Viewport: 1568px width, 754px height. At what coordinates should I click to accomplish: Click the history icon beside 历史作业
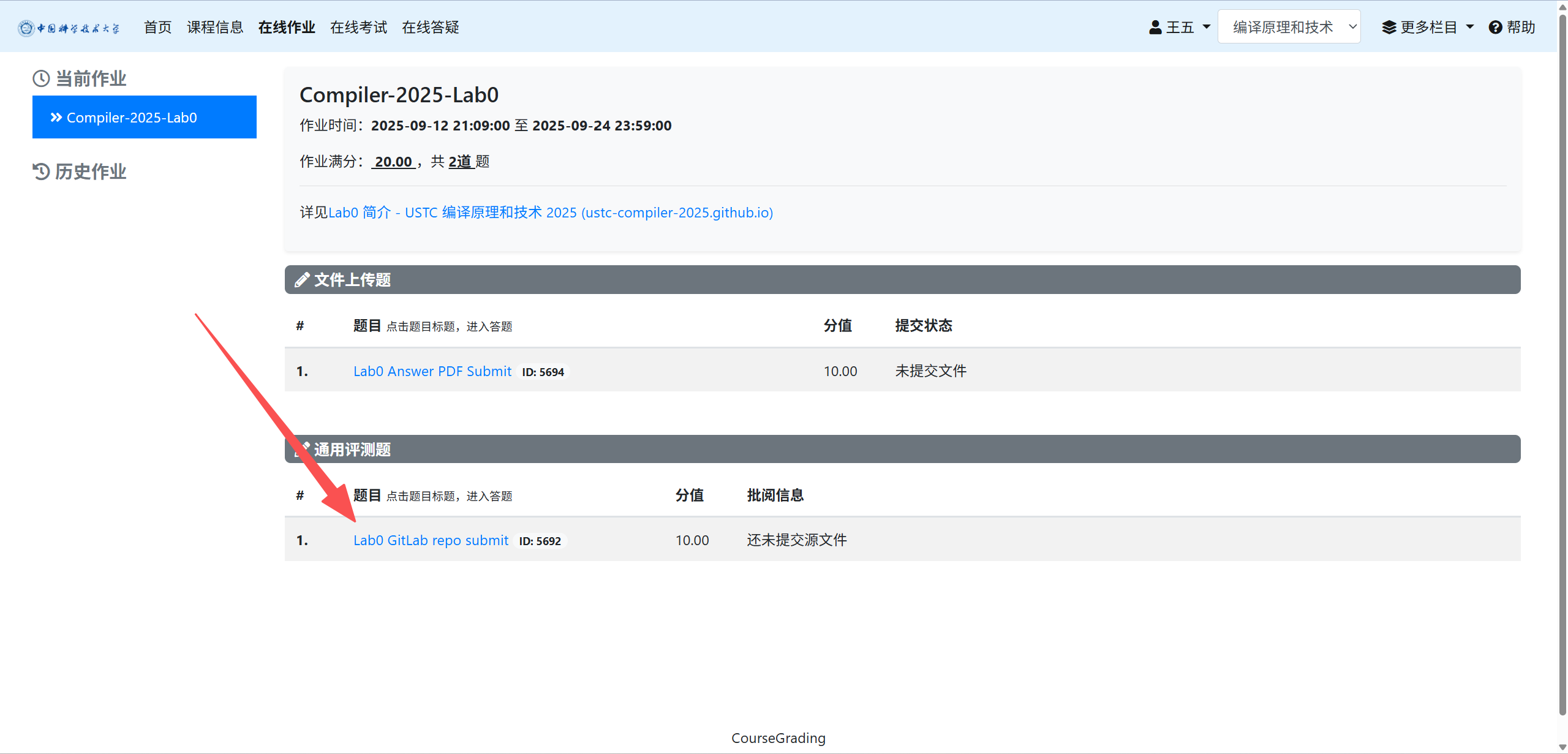[x=41, y=172]
